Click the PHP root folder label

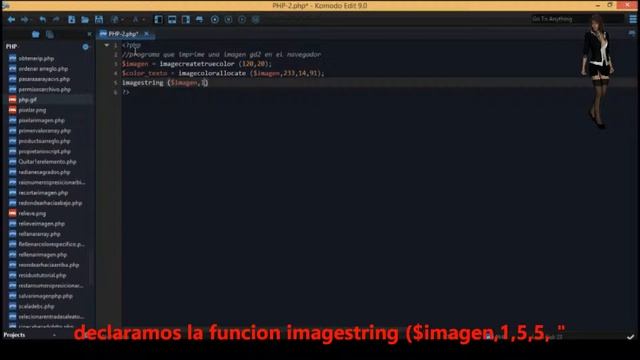(11, 47)
